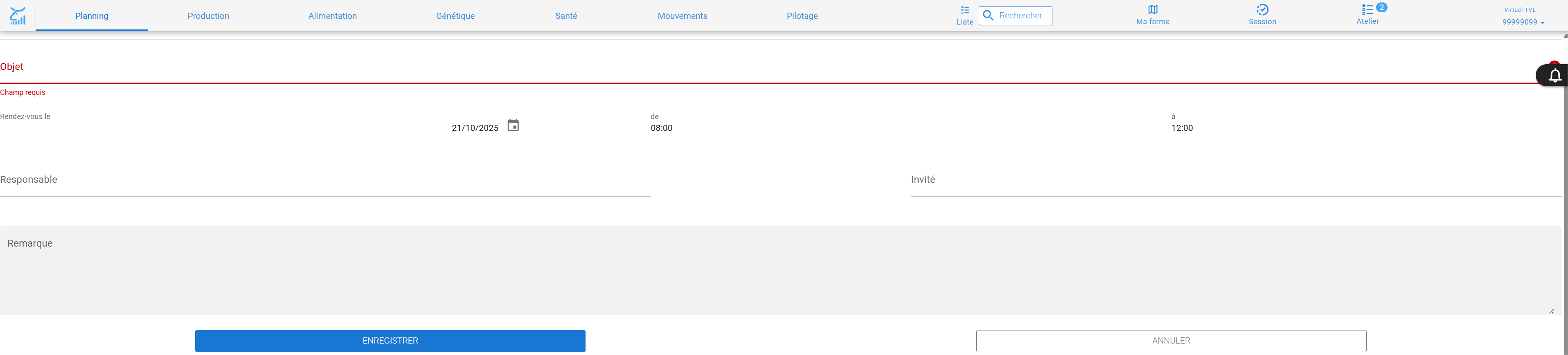Screen dimensions: 1568x355
Task: Click the search magnifier icon
Action: click(x=989, y=16)
